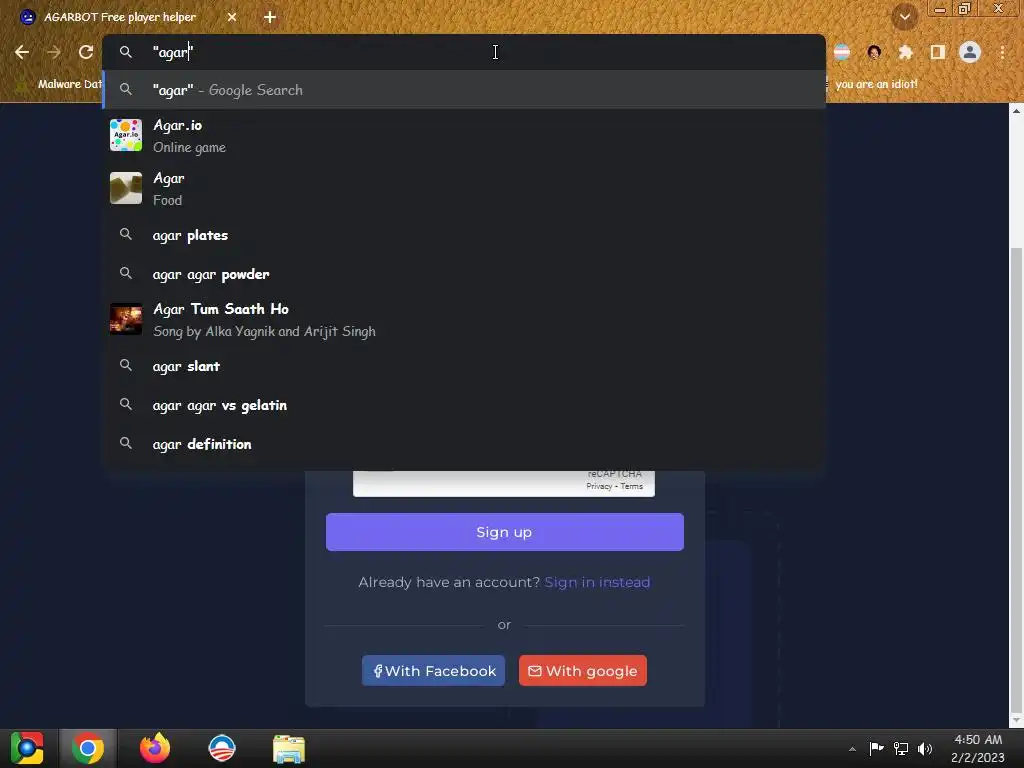This screenshot has width=1024, height=768.
Task: Reload the page with the refresh icon
Action: tap(86, 52)
